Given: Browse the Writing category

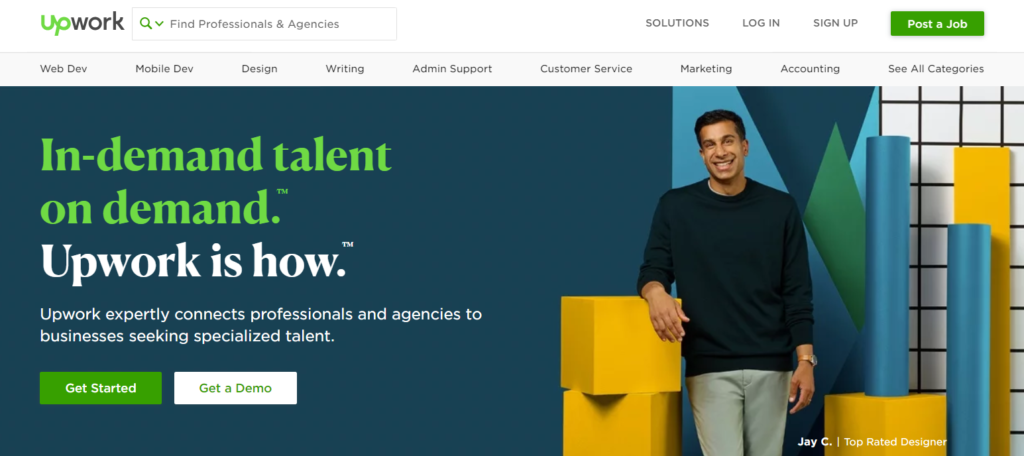Looking at the screenshot, I should 345,69.
